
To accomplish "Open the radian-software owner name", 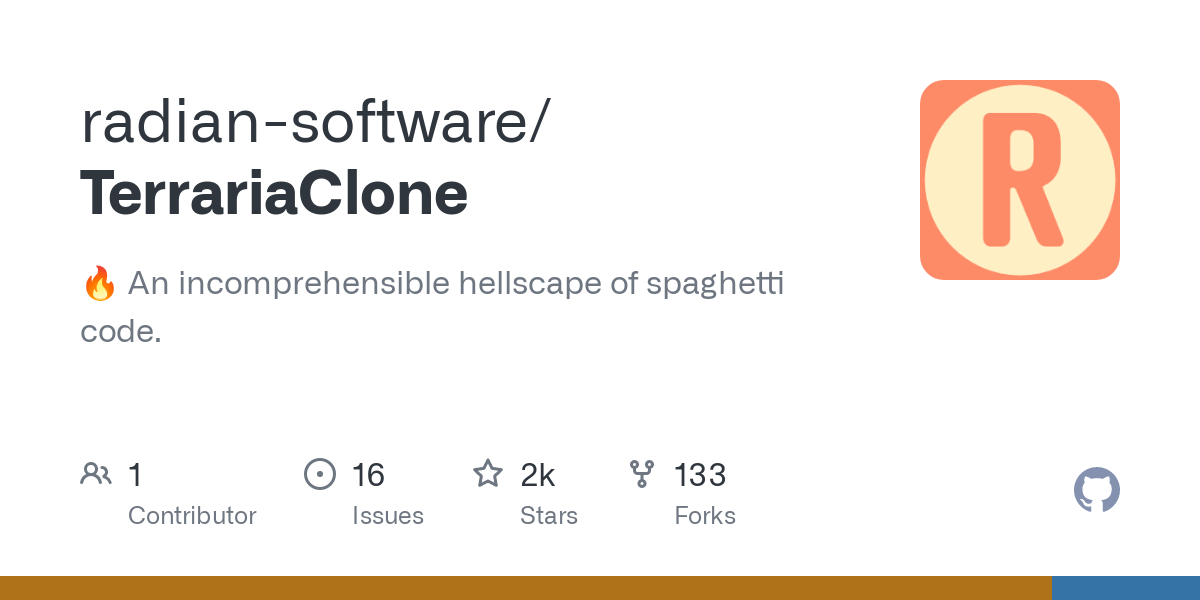I will coord(312,122).
